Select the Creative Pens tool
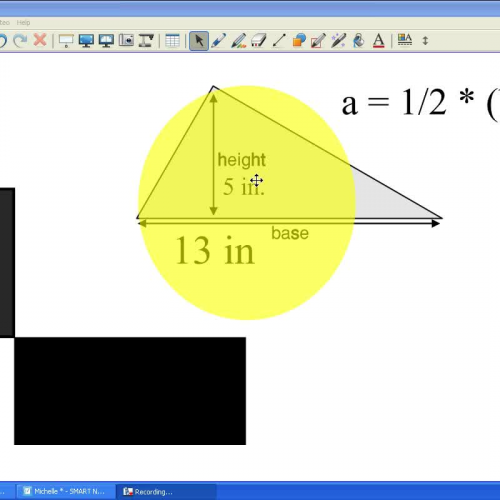The image size is (500, 500). pos(239,41)
